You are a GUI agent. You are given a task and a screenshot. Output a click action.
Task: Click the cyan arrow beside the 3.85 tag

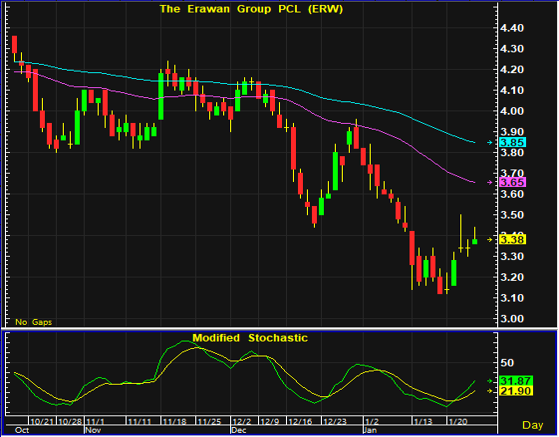pyautogui.click(x=490, y=143)
